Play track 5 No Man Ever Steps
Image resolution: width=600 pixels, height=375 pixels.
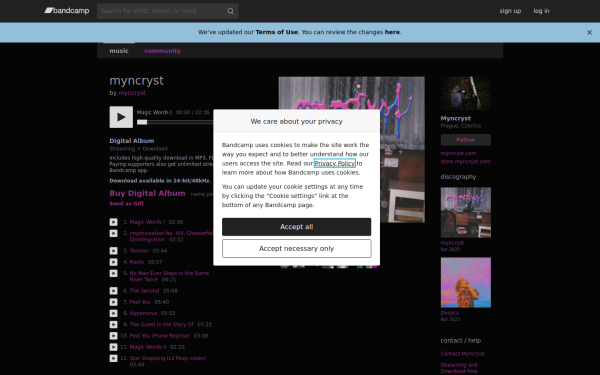click(x=114, y=273)
